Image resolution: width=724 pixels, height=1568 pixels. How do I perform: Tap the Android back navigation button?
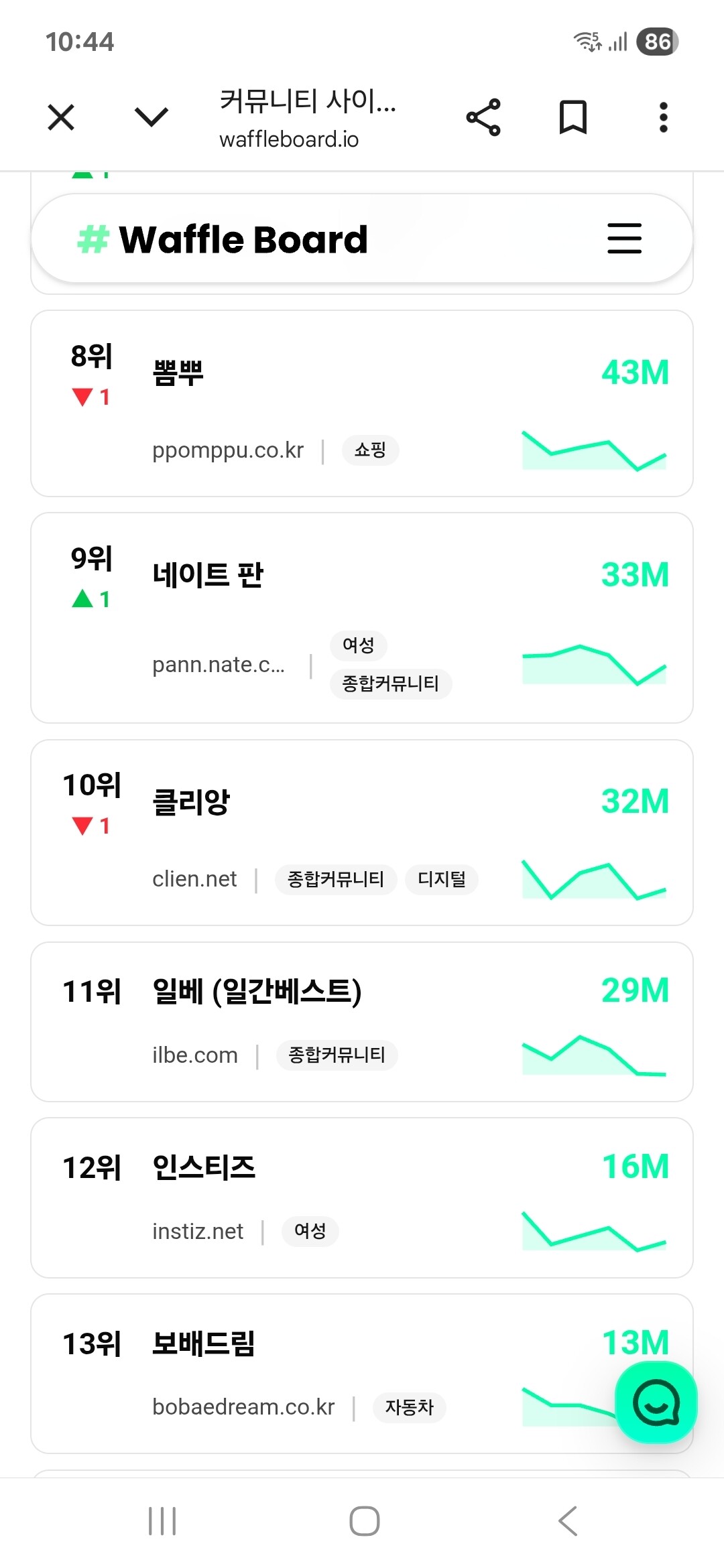(568, 1520)
